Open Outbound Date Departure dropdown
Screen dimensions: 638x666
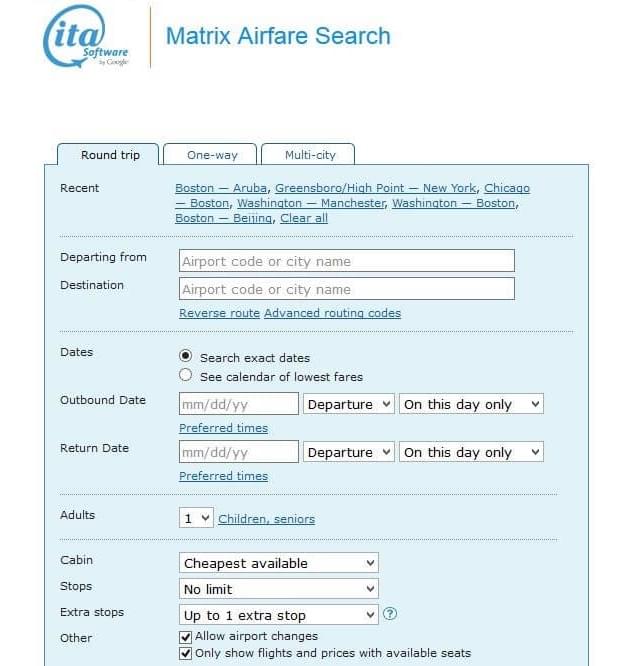point(349,404)
